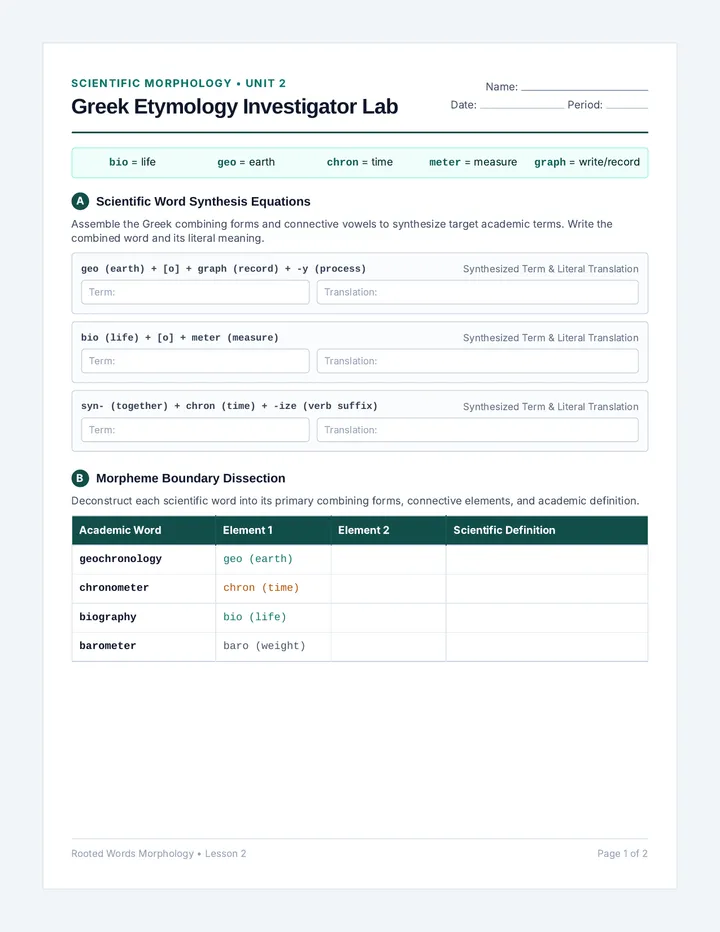
Task: Click the 'Page 1 of 2' footer text
Action: [622, 854]
